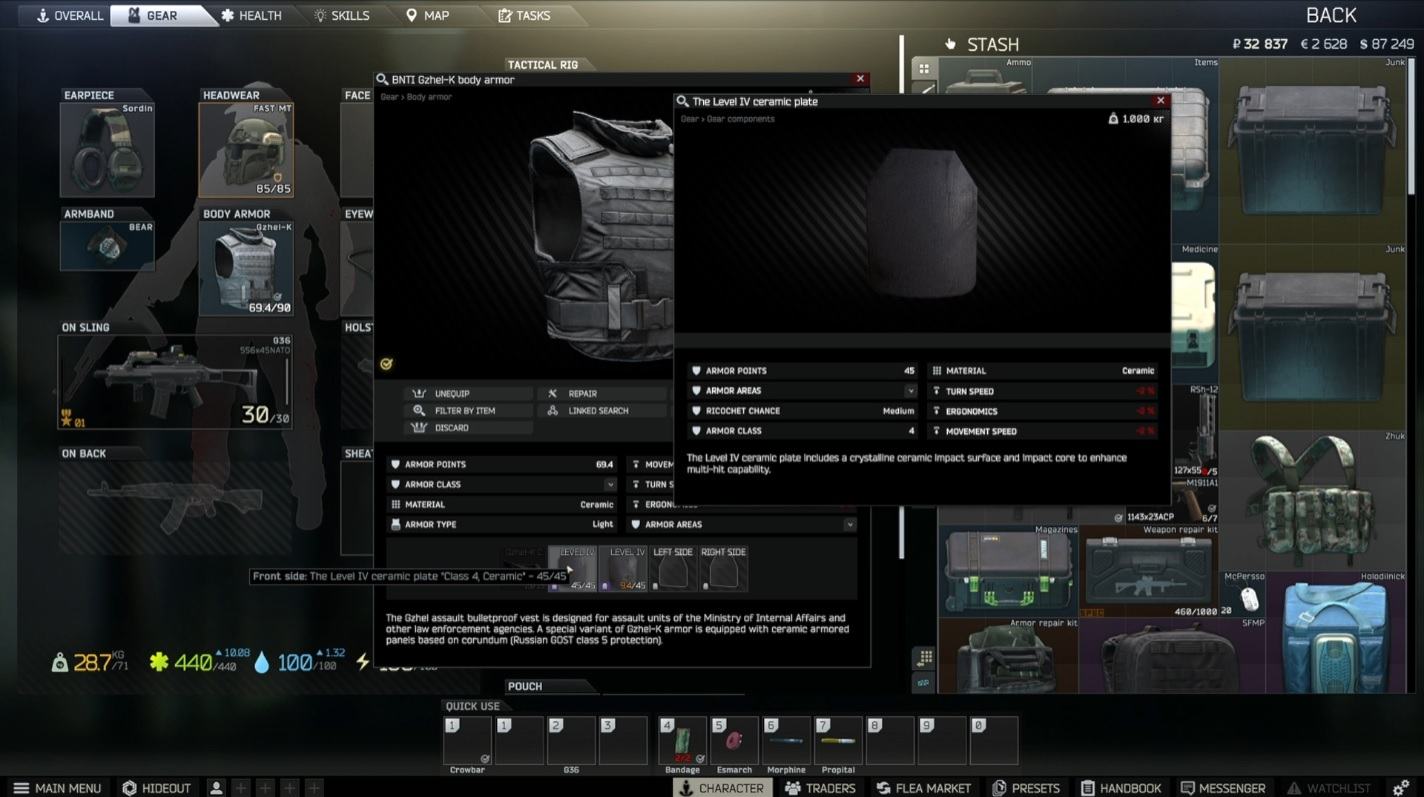Image resolution: width=1424 pixels, height=797 pixels.
Task: Select the G36 rifle on sling
Action: coord(175,382)
